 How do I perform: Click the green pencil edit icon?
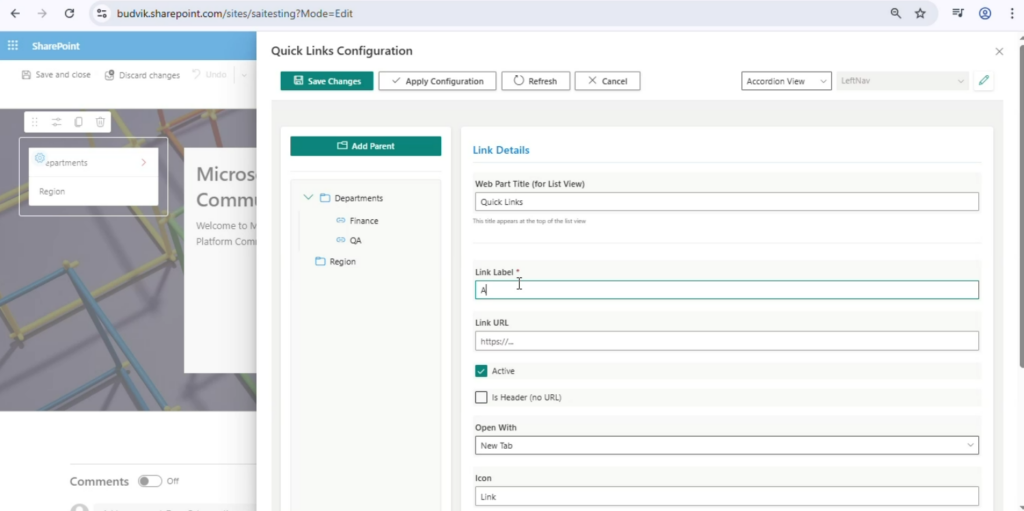pyautogui.click(x=984, y=81)
